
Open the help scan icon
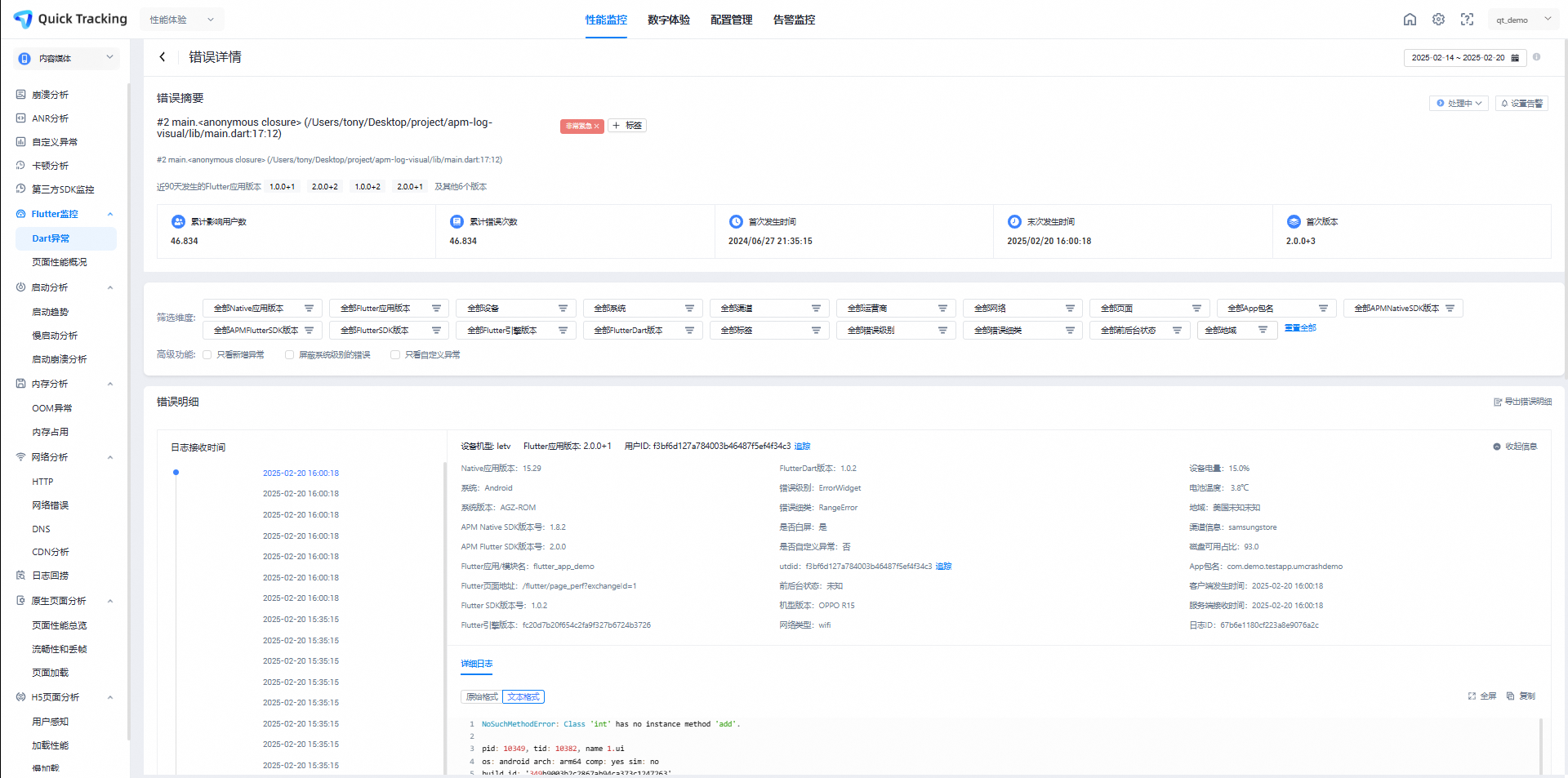[x=1467, y=20]
